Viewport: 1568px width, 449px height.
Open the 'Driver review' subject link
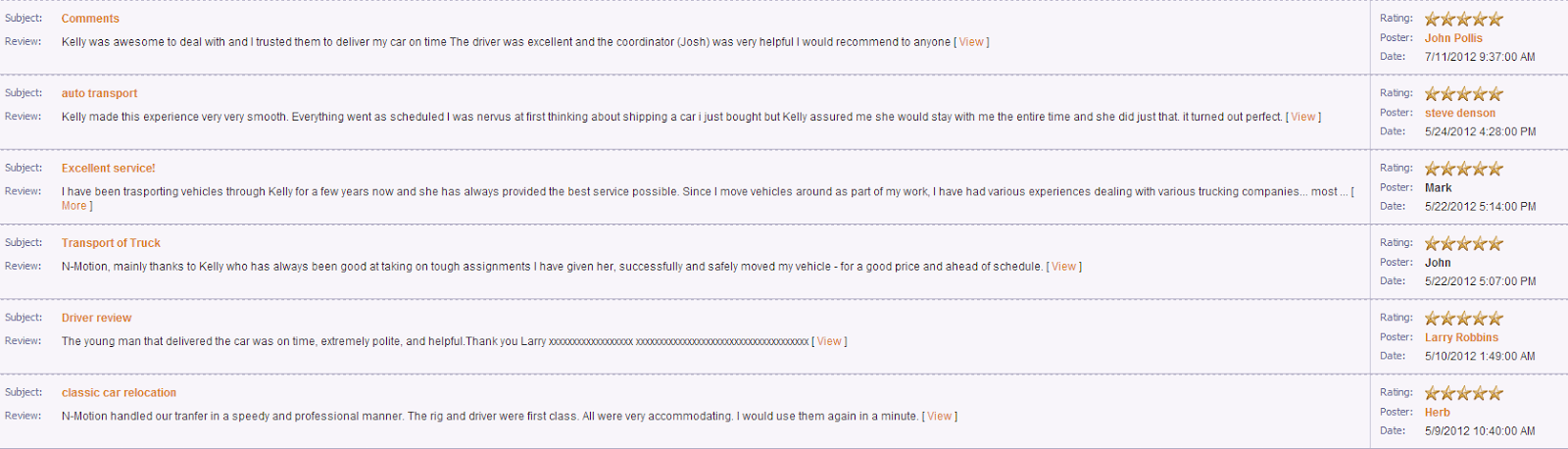[96, 318]
